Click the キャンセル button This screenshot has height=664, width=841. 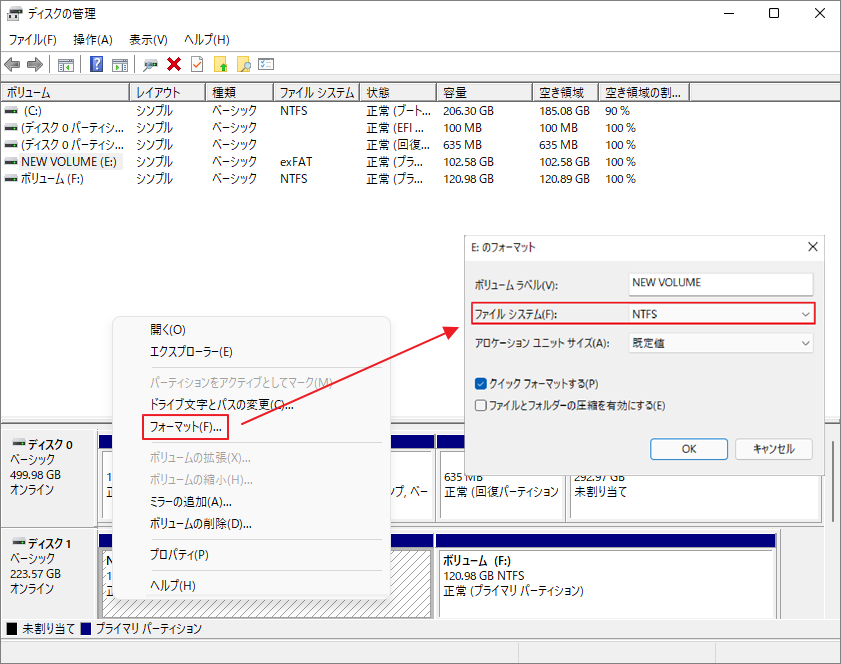tap(773, 449)
